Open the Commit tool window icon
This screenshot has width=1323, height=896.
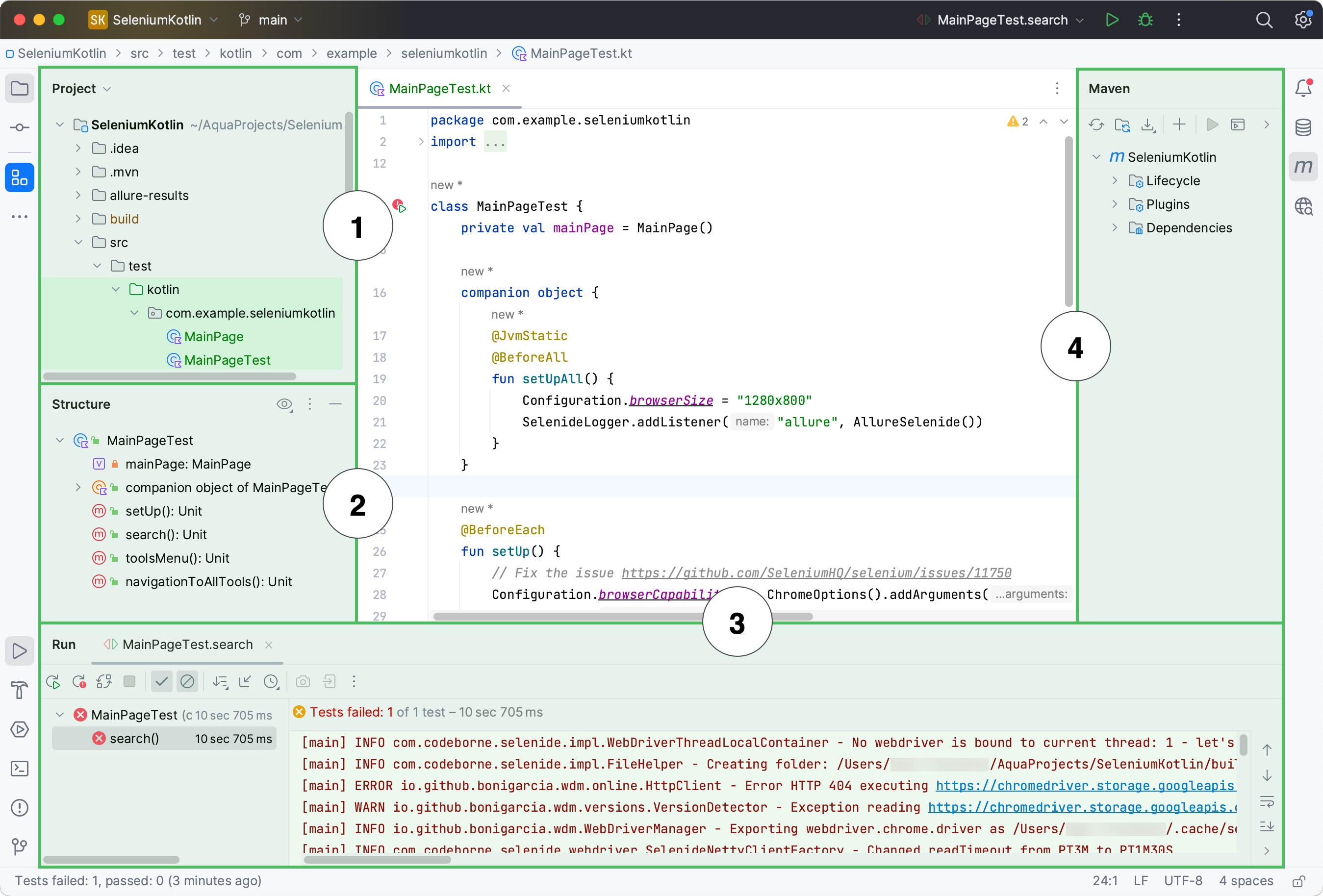19,127
